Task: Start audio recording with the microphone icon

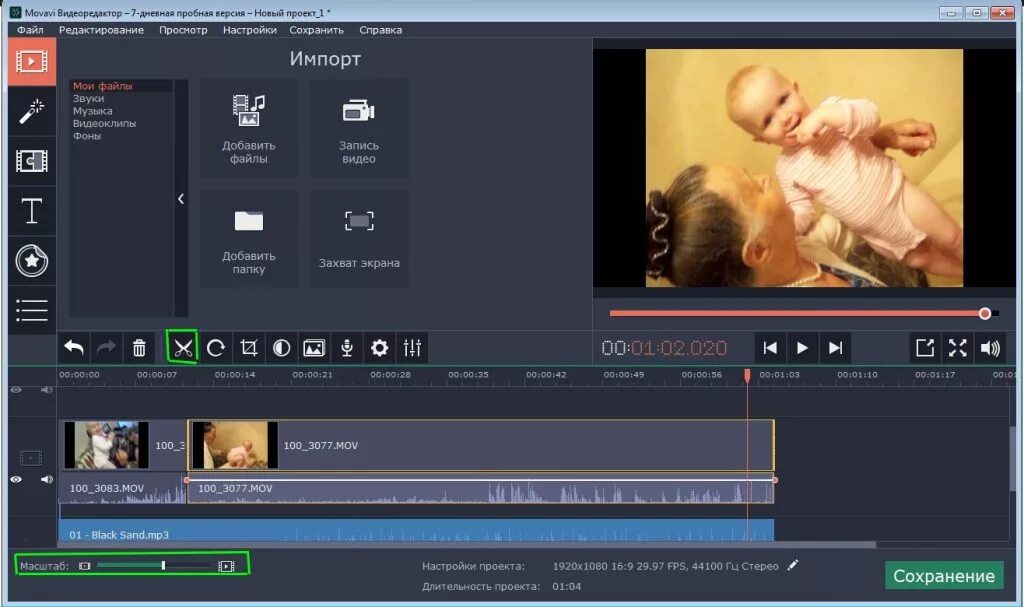Action: coord(346,347)
